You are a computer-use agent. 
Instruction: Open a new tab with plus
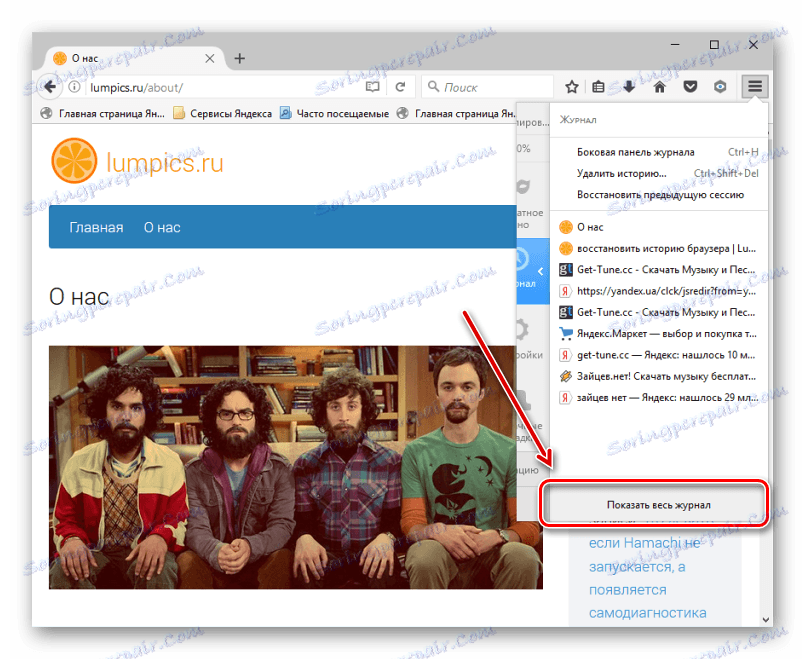click(x=239, y=59)
